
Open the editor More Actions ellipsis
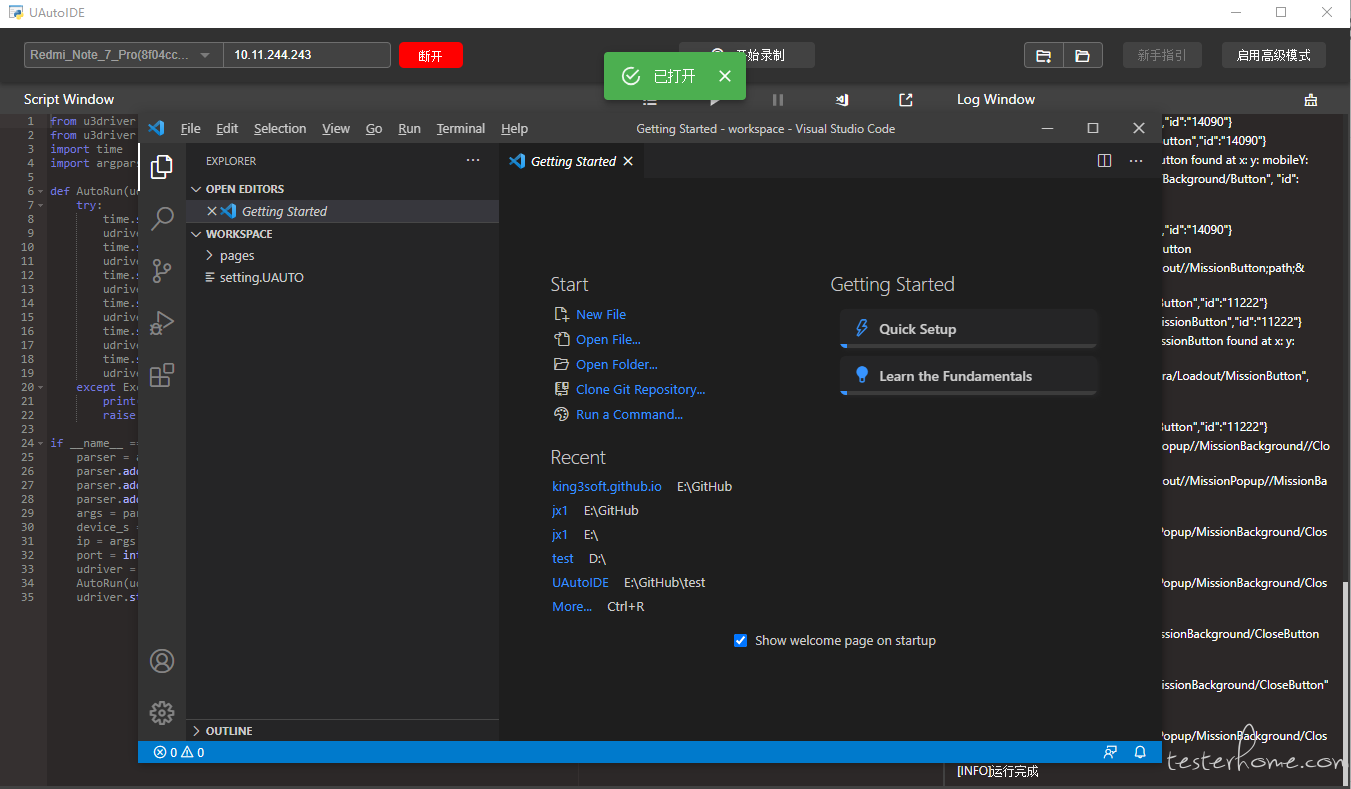[1135, 161]
